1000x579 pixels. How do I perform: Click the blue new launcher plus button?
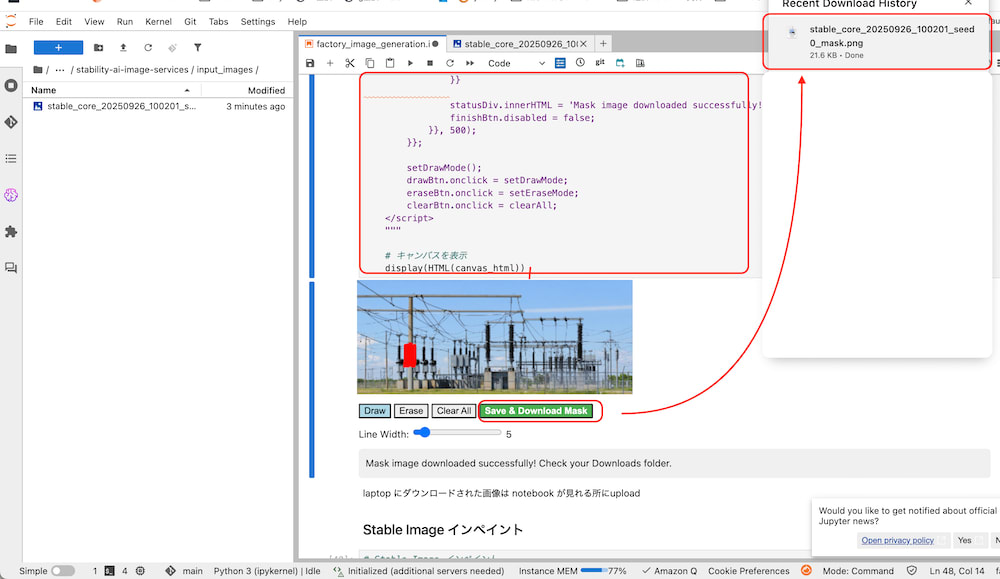pyautogui.click(x=58, y=48)
